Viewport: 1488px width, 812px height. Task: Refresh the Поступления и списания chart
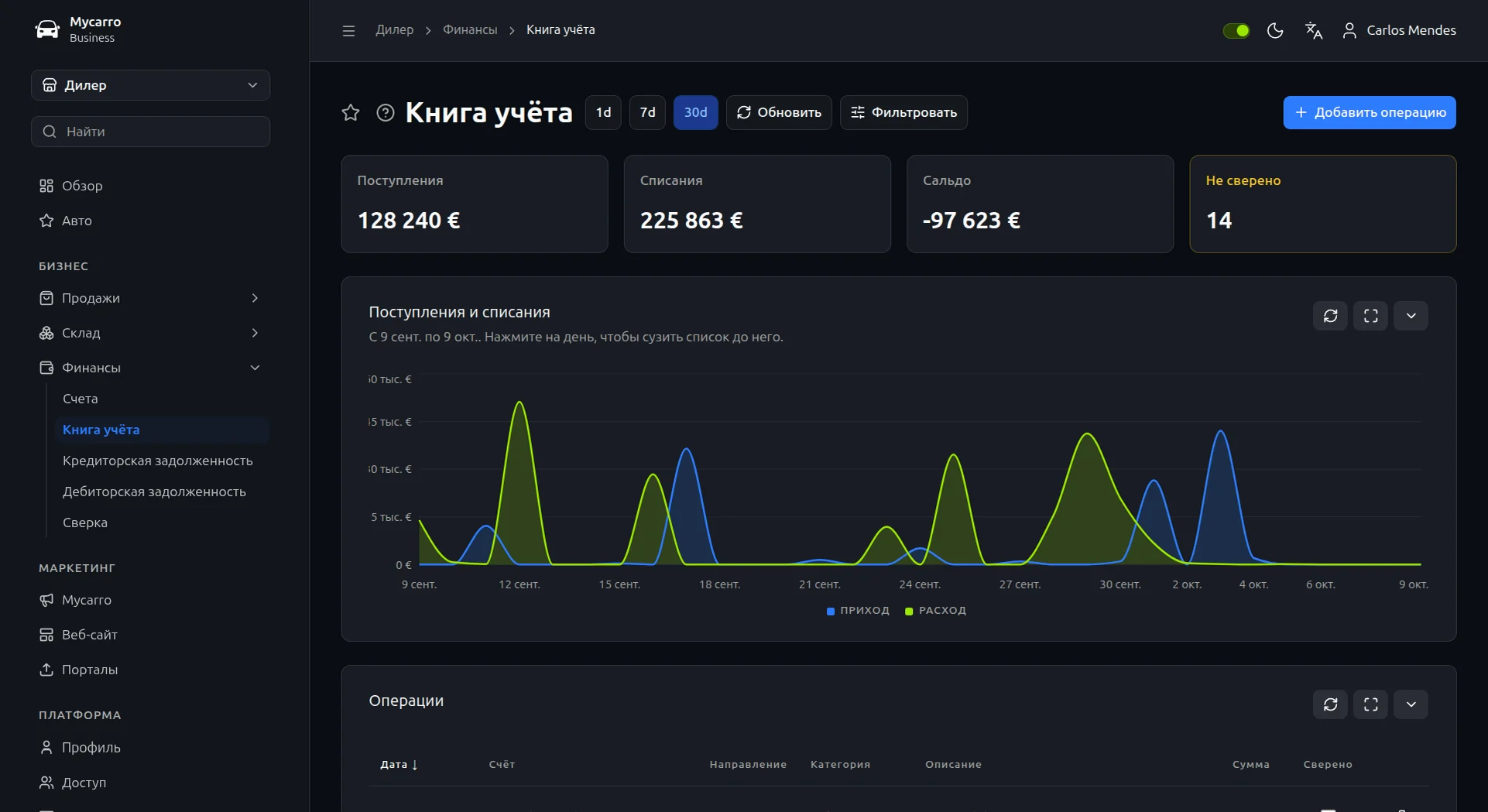point(1331,316)
